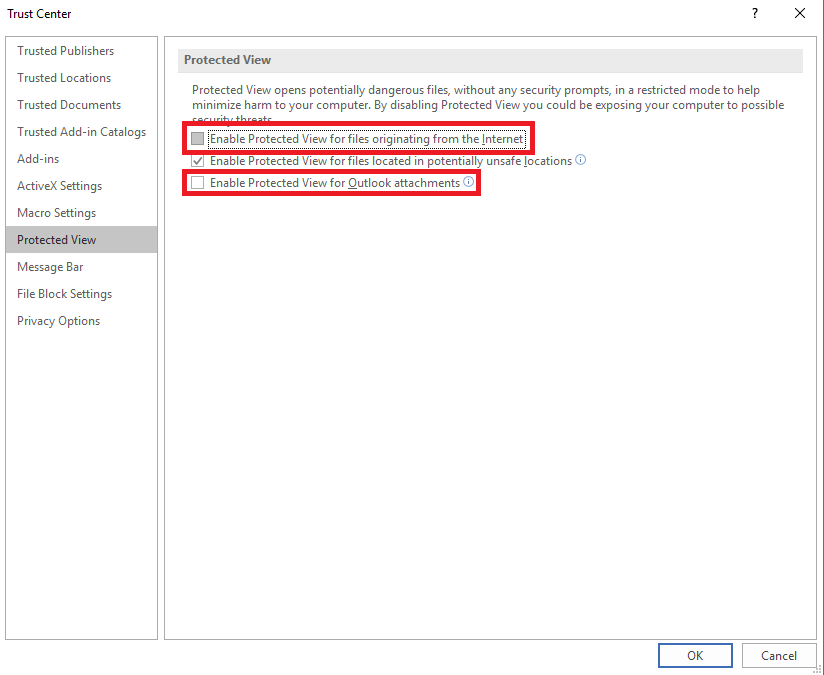Switch to Trusted Locations settings

click(64, 78)
